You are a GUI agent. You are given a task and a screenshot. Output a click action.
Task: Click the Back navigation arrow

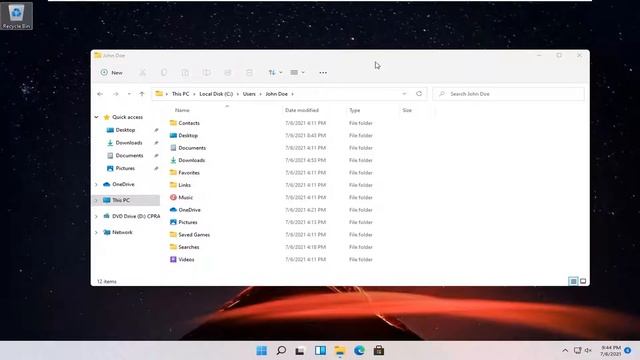tap(100, 94)
